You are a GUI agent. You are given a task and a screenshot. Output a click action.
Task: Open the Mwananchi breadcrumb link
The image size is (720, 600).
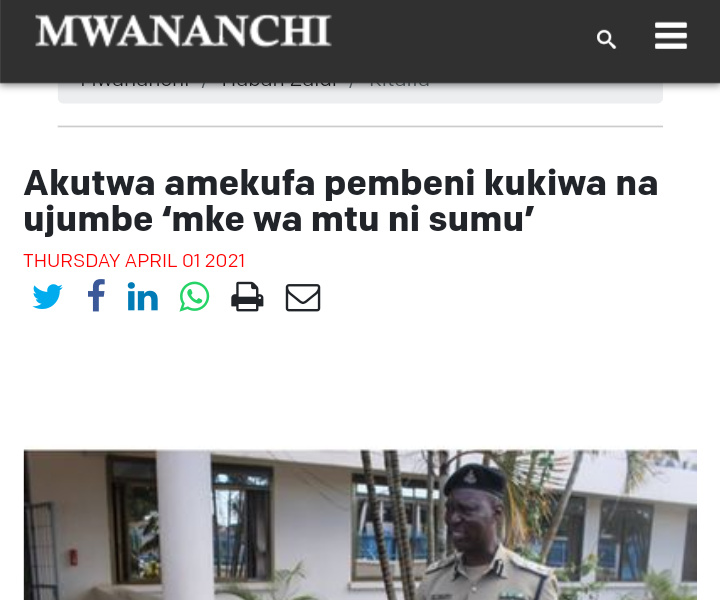pos(135,85)
